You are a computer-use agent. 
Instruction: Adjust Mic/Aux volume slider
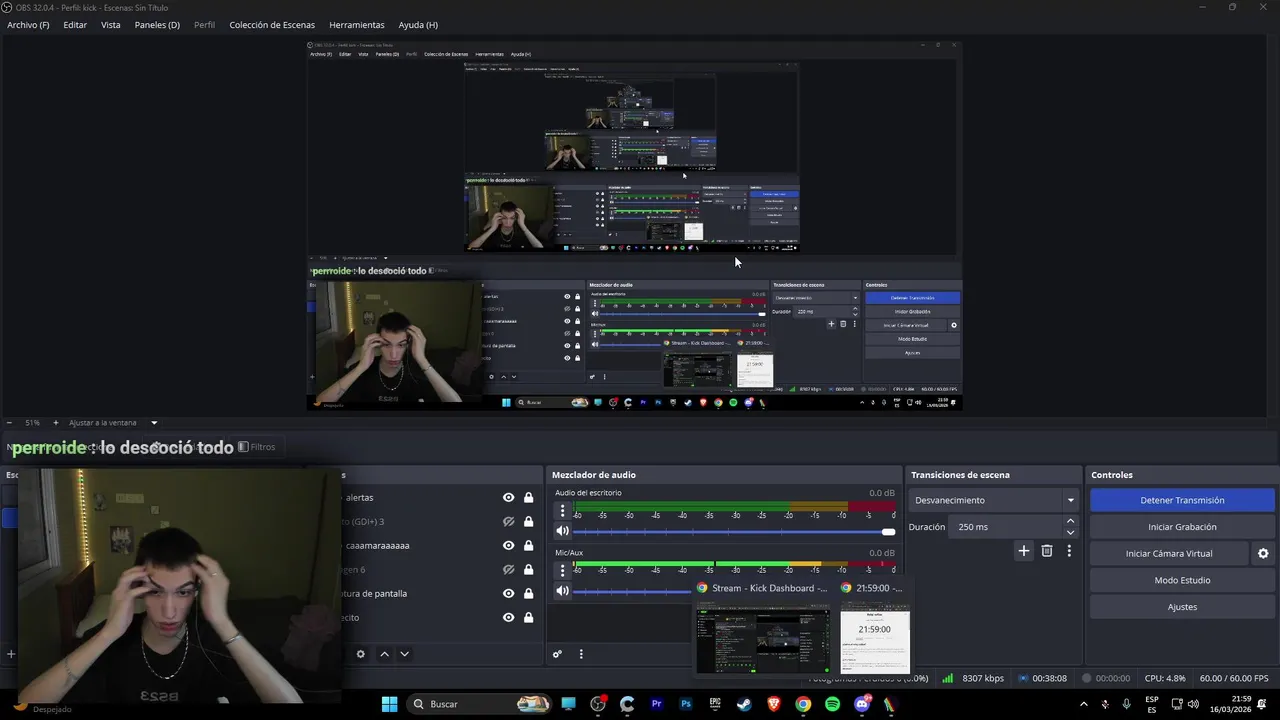pos(632,591)
